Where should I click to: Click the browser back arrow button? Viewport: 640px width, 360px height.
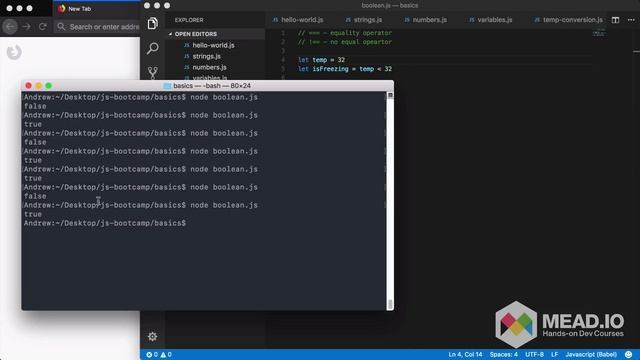pos(10,27)
